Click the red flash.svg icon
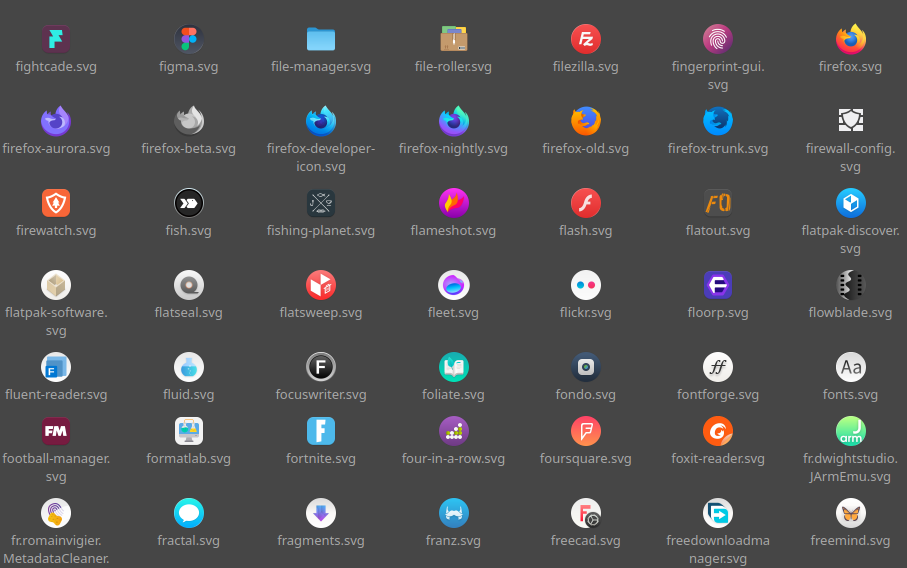The height and width of the screenshot is (568, 907). pyautogui.click(x=586, y=203)
